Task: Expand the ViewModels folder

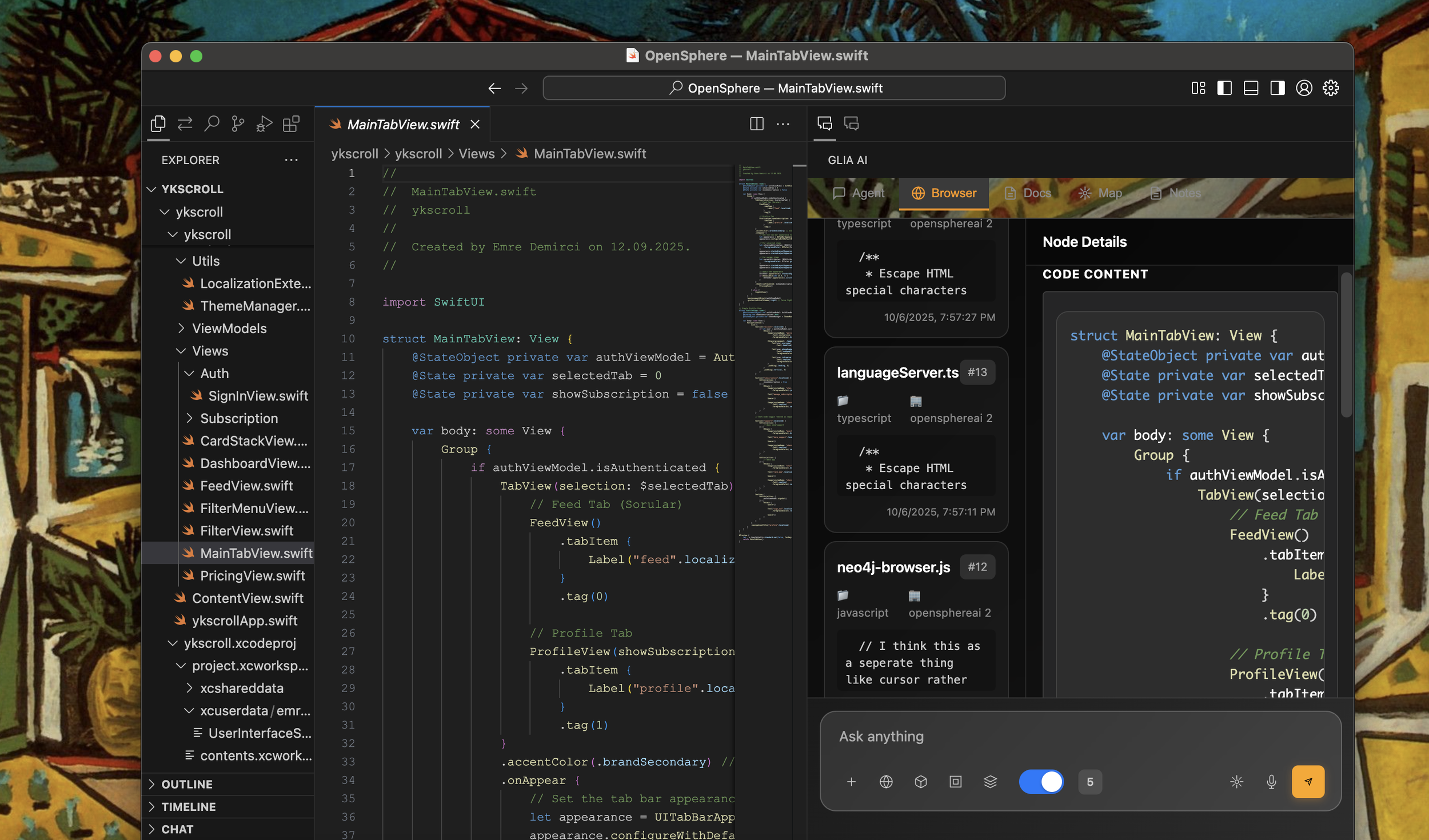Action: point(227,328)
